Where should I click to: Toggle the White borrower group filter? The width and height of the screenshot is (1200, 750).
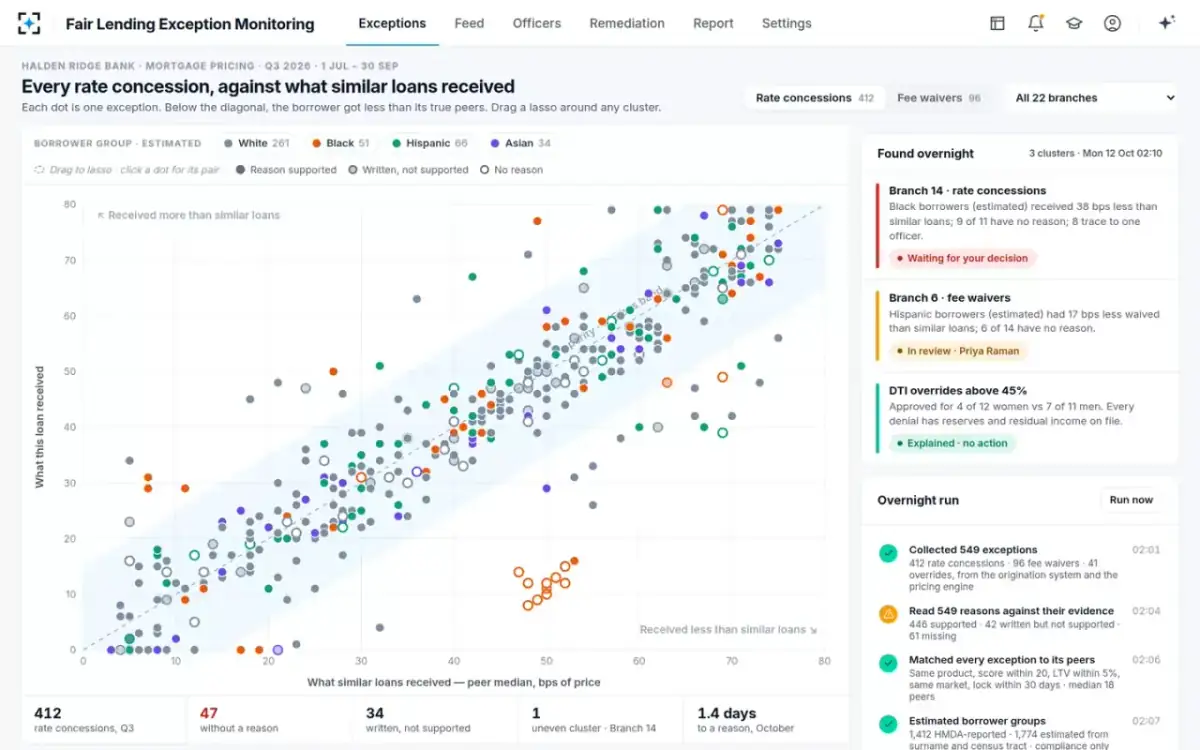tap(256, 143)
